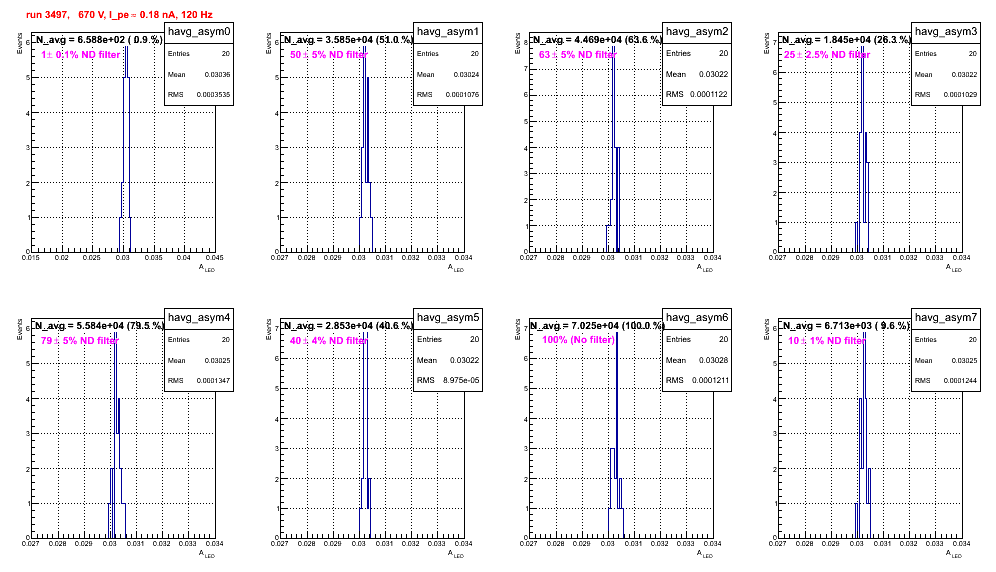Click N_avg = 3.585e+04 (51.0%) text

[348, 39]
